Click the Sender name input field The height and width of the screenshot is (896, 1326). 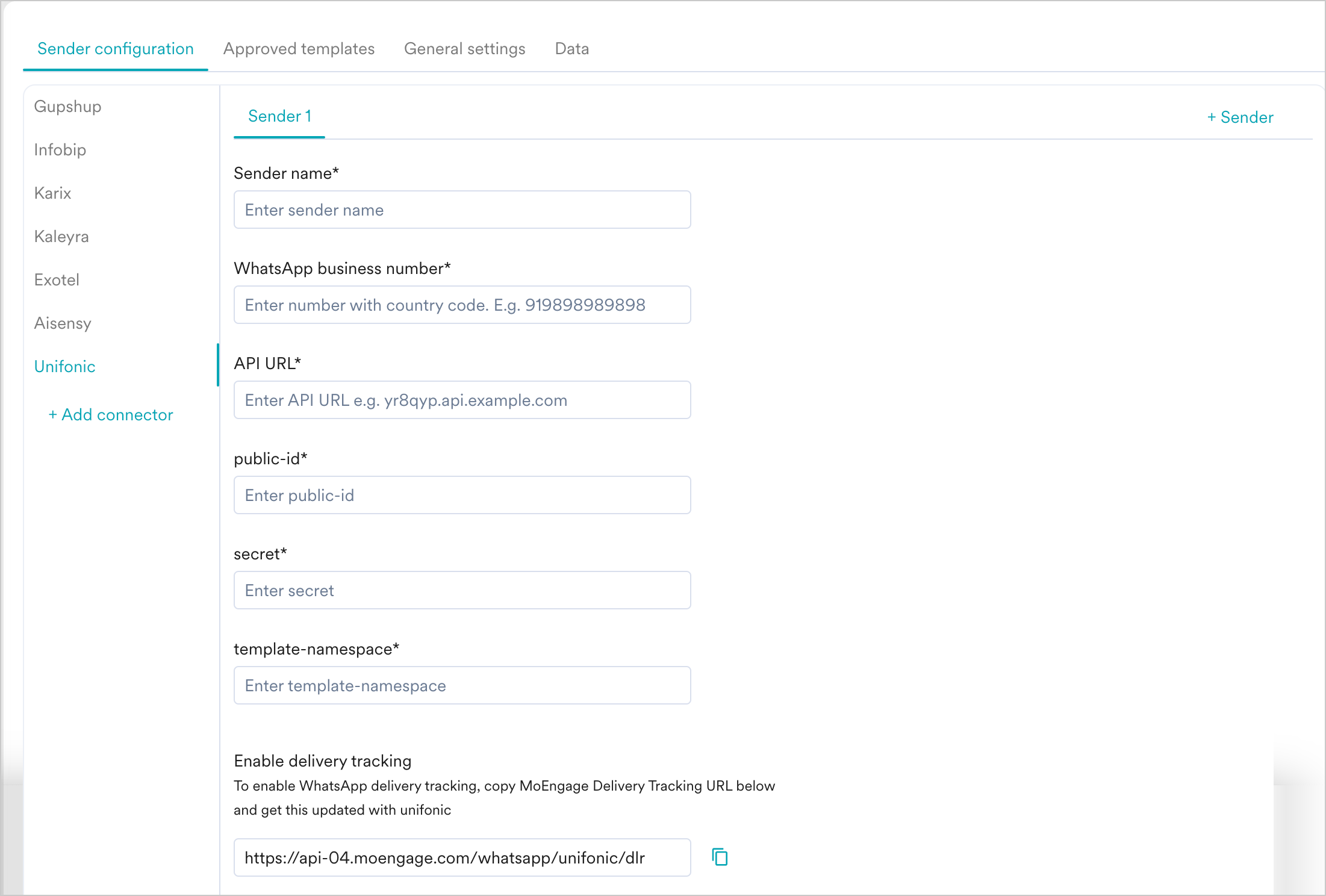[461, 210]
